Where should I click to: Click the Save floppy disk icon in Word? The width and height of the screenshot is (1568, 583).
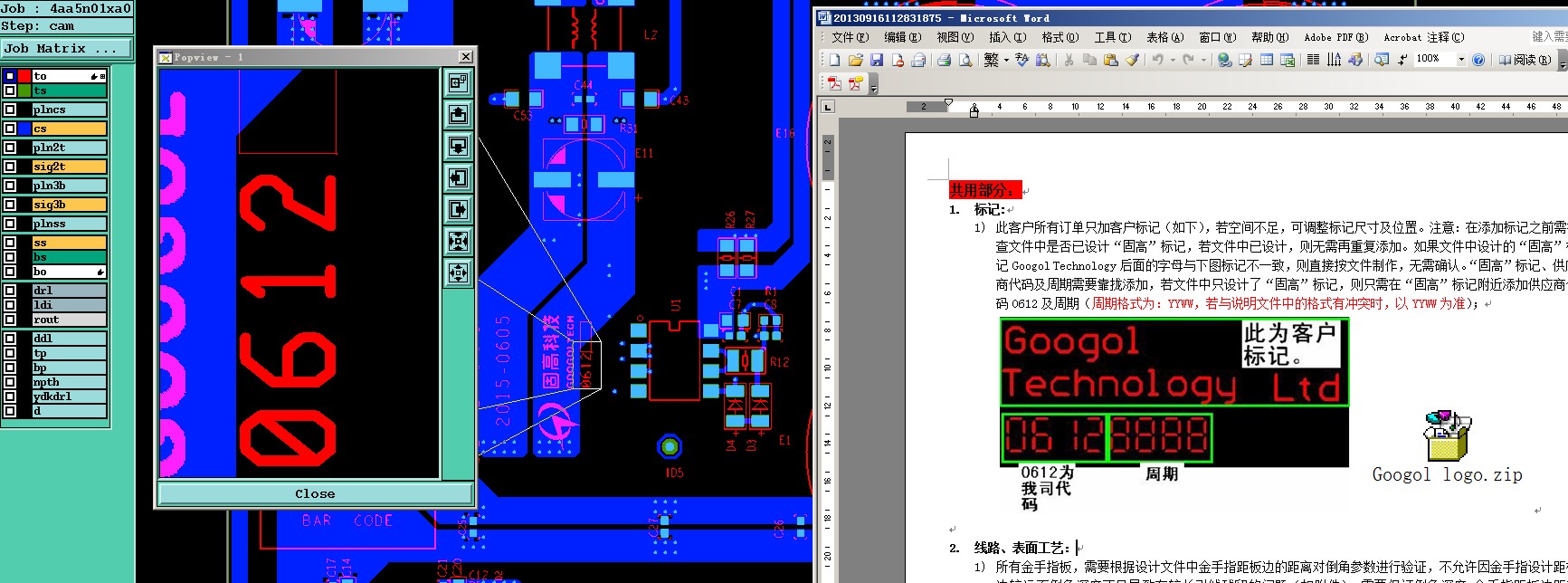coord(877,60)
